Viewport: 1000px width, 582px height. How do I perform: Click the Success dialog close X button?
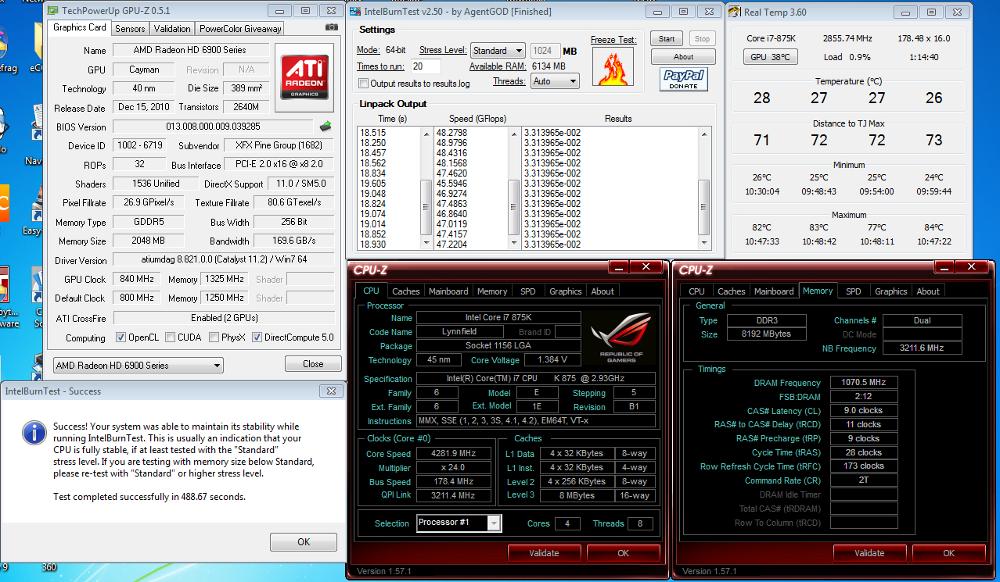(331, 391)
